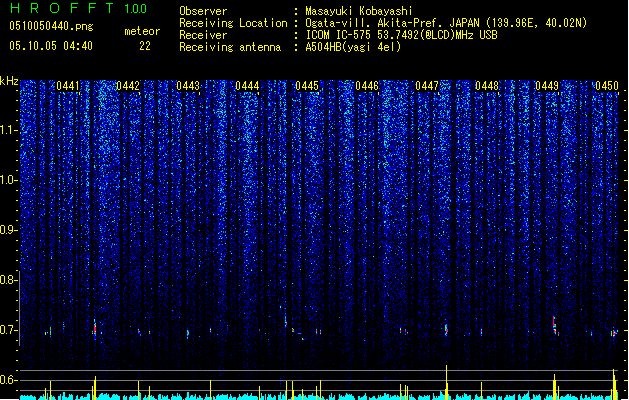The image size is (629, 400).
Task: Click the 0447 time marker
Action: pos(427,86)
